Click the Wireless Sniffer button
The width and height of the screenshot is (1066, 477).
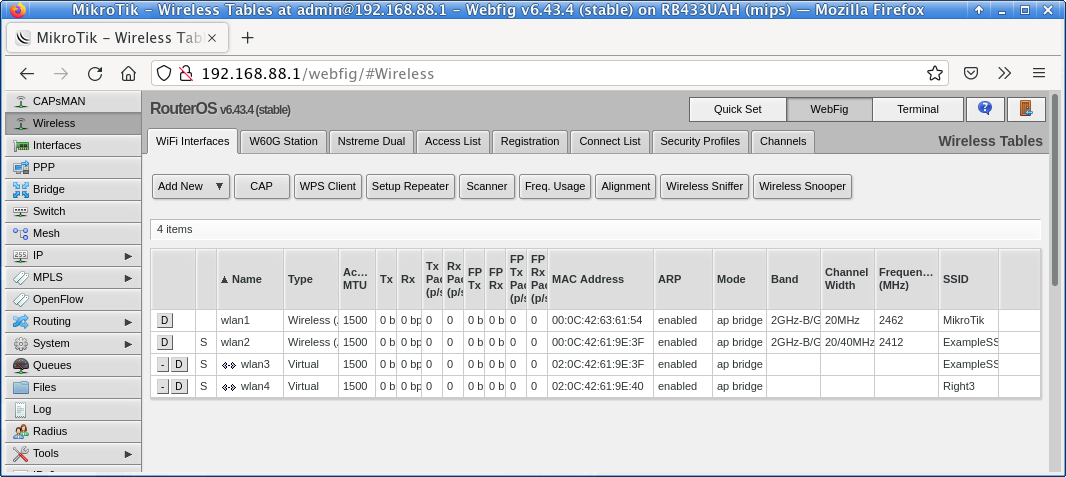[x=704, y=186]
